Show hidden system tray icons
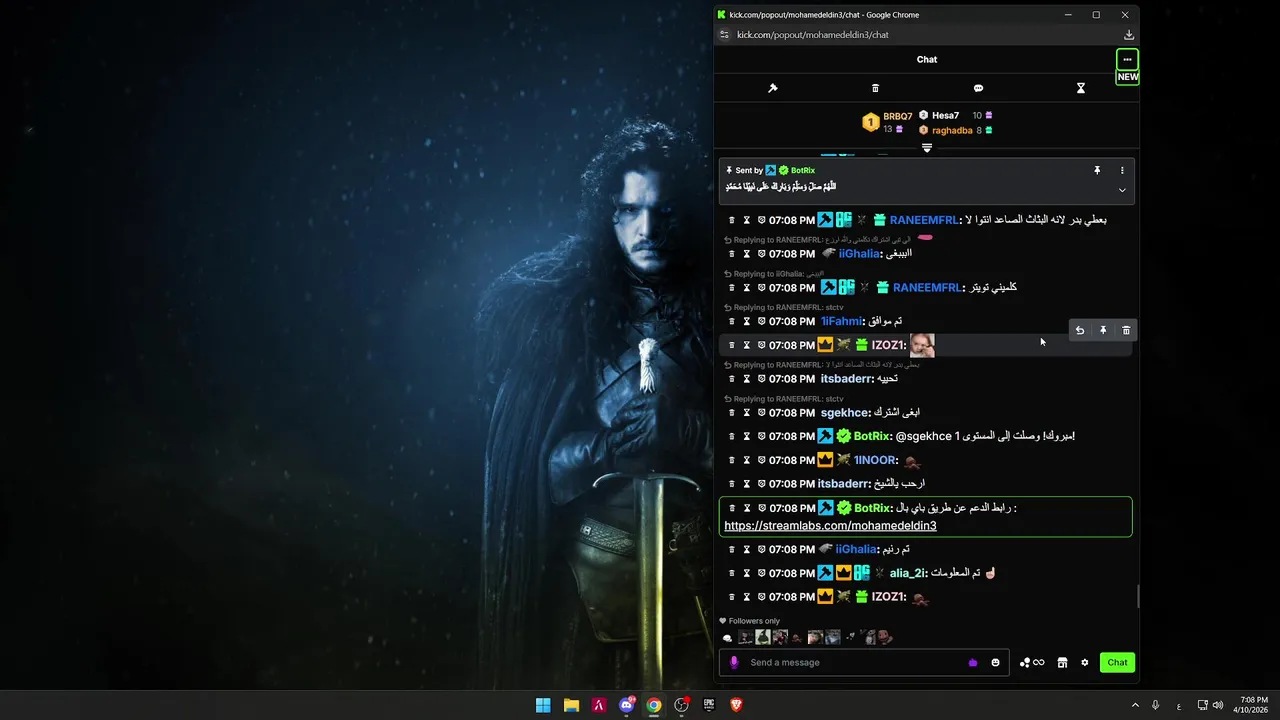This screenshot has width=1280, height=720. (1135, 705)
